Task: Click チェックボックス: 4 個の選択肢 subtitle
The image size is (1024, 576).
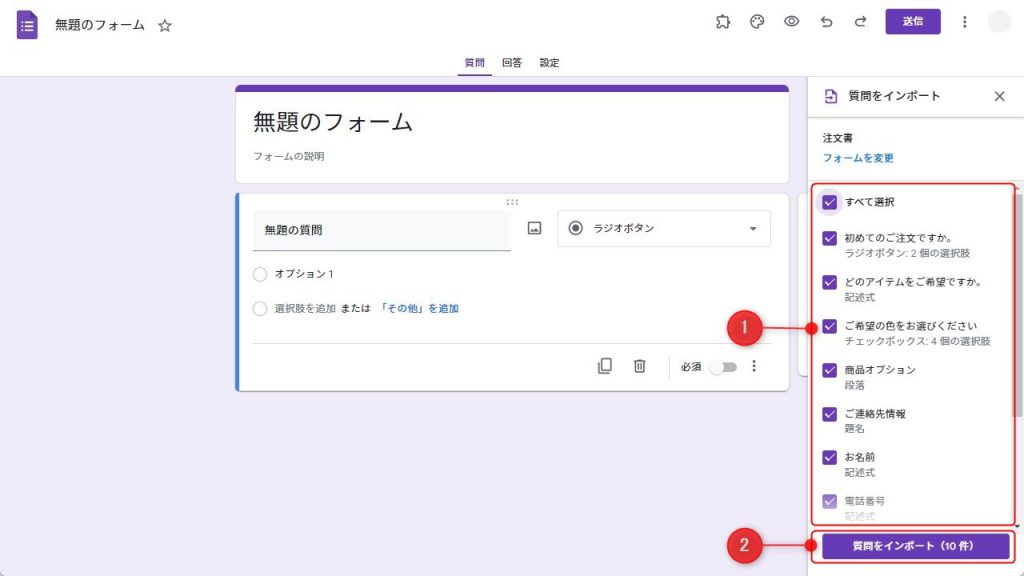Action: pos(918,341)
